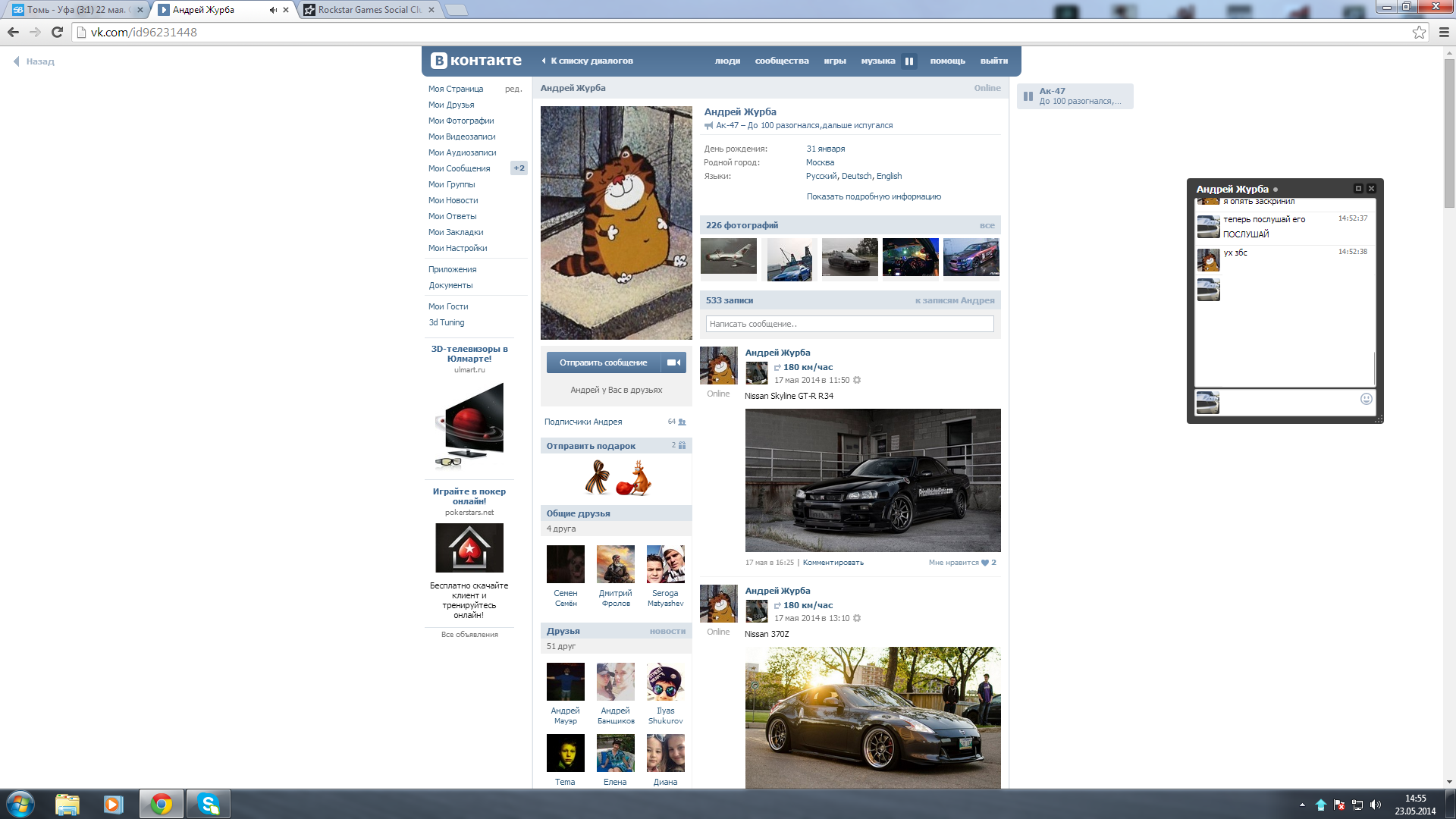
Task: Like the Nissan Skyline post with heart
Action: tap(985, 563)
